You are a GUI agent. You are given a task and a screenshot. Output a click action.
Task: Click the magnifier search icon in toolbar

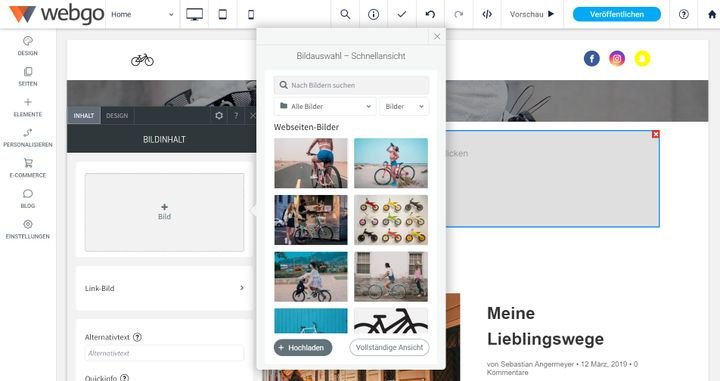coord(345,14)
